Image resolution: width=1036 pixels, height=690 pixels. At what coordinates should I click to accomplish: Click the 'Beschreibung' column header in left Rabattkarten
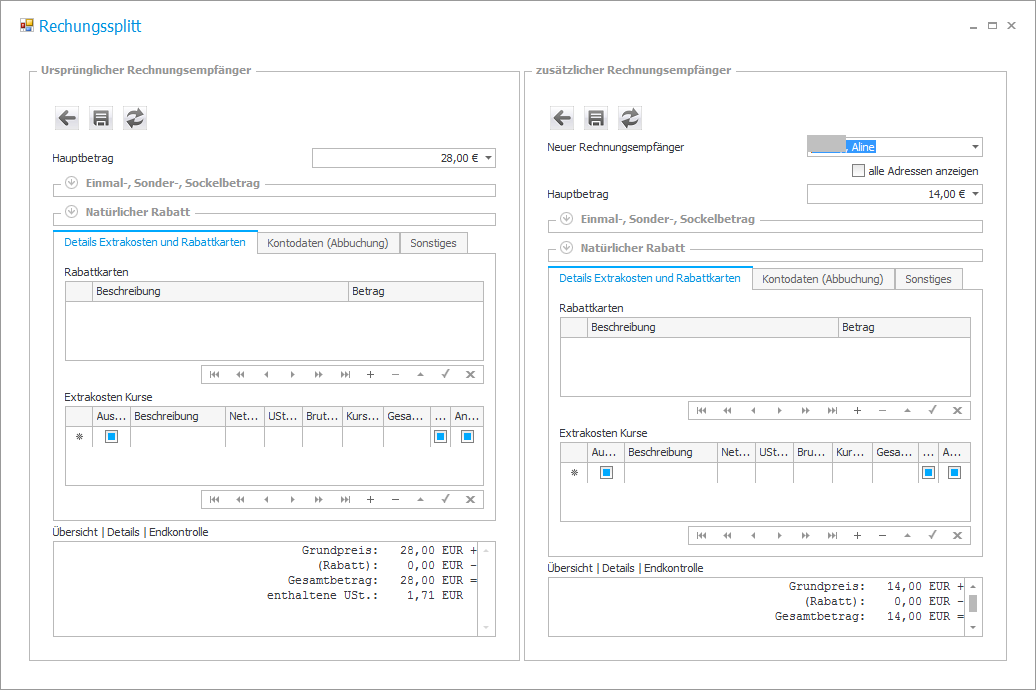[x=220, y=292]
